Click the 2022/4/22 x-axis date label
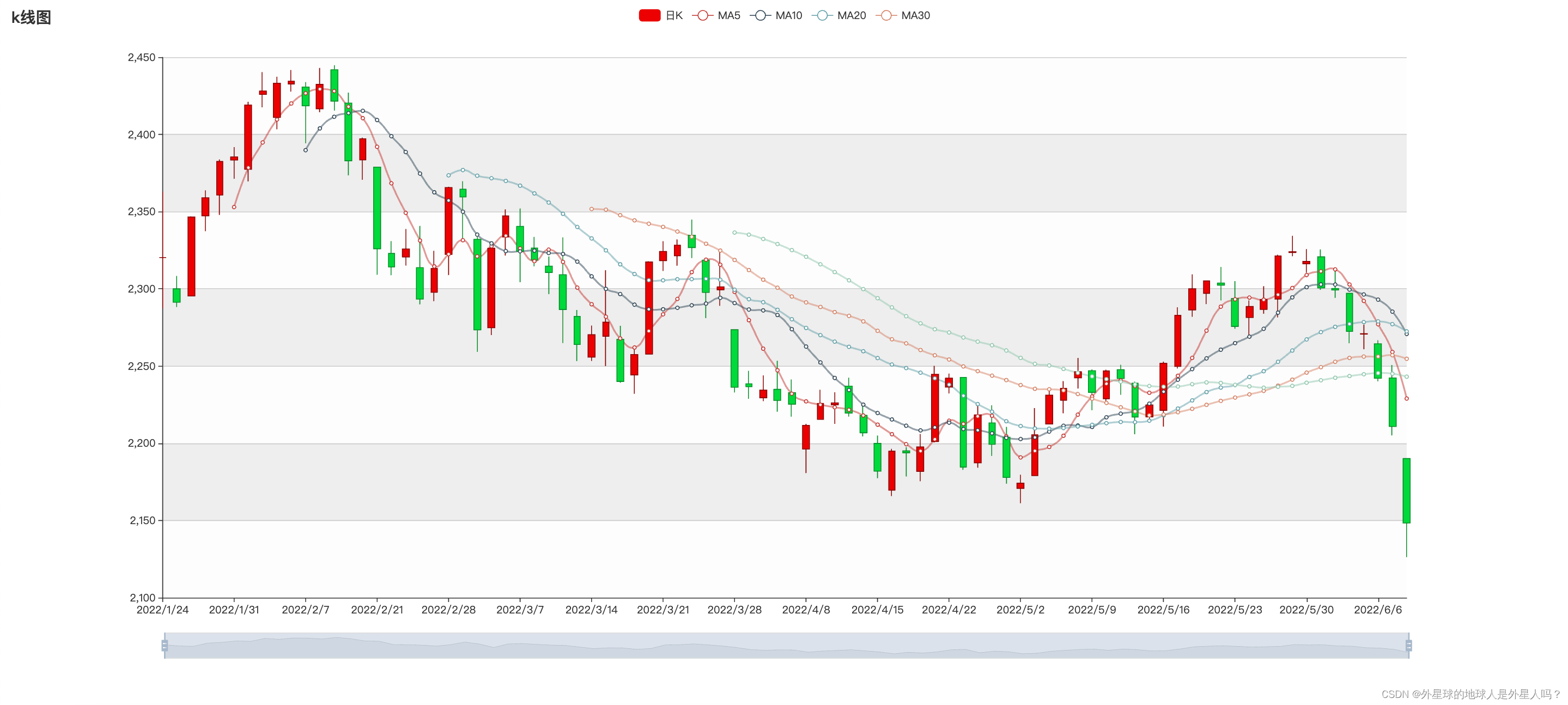The image size is (1568, 705). [949, 610]
